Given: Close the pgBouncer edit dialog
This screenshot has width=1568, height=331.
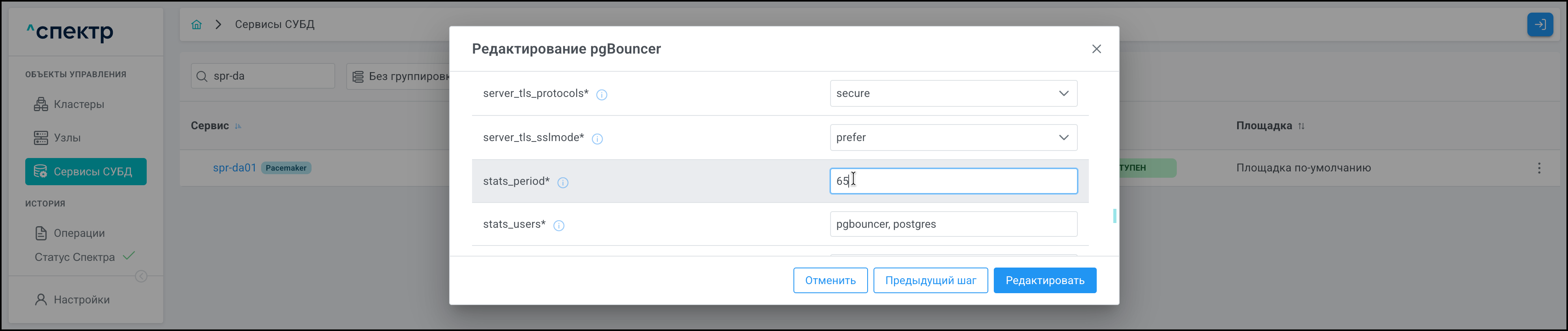Looking at the screenshot, I should [1096, 49].
